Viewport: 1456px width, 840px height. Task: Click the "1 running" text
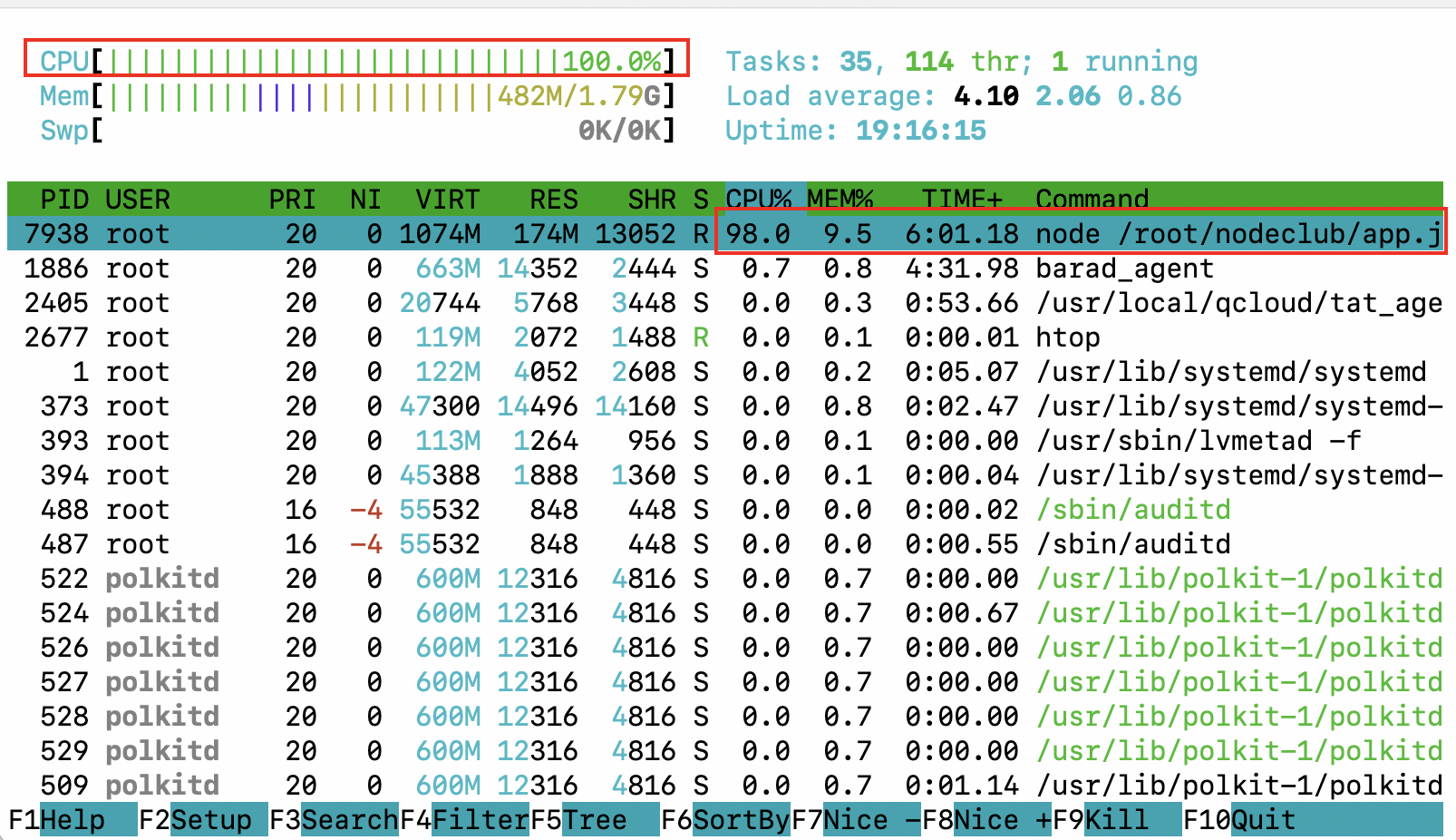click(1125, 61)
